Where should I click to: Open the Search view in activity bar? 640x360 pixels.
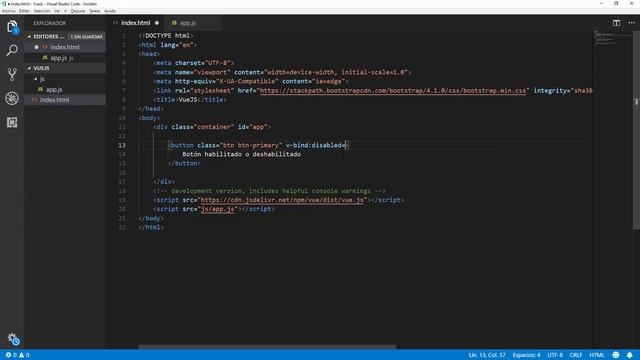[x=12, y=50]
